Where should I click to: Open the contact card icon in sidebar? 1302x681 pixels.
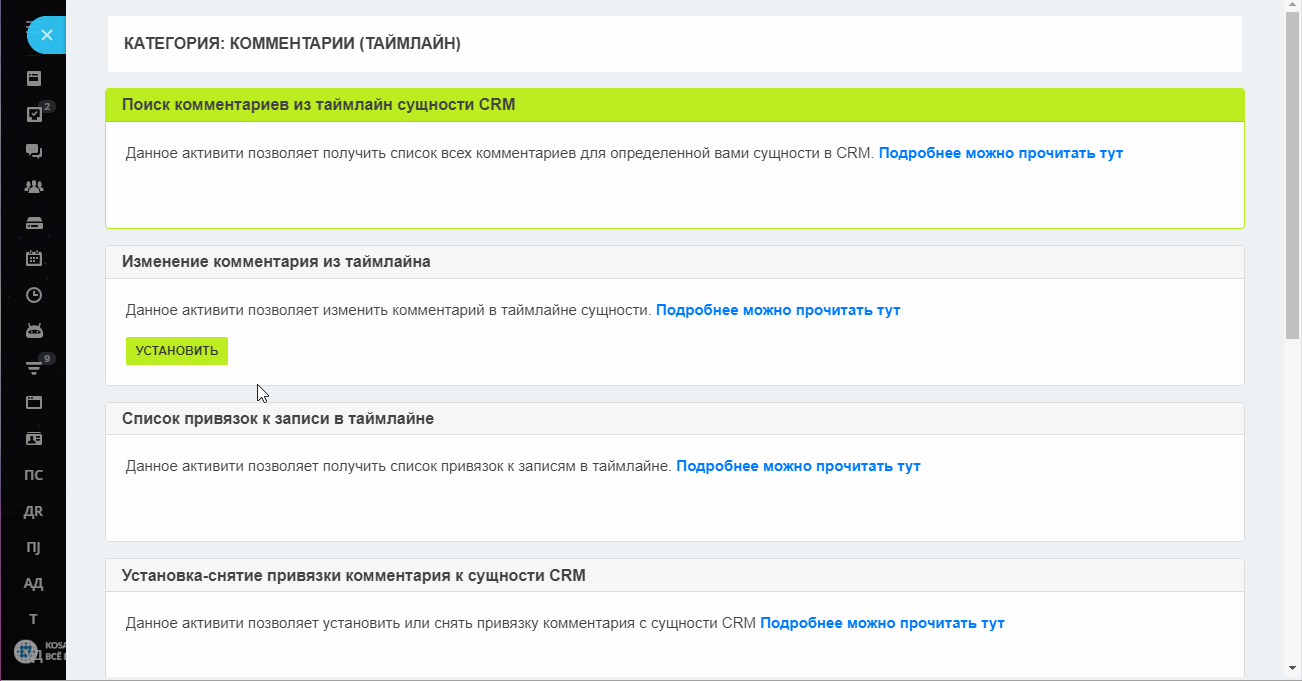click(34, 438)
